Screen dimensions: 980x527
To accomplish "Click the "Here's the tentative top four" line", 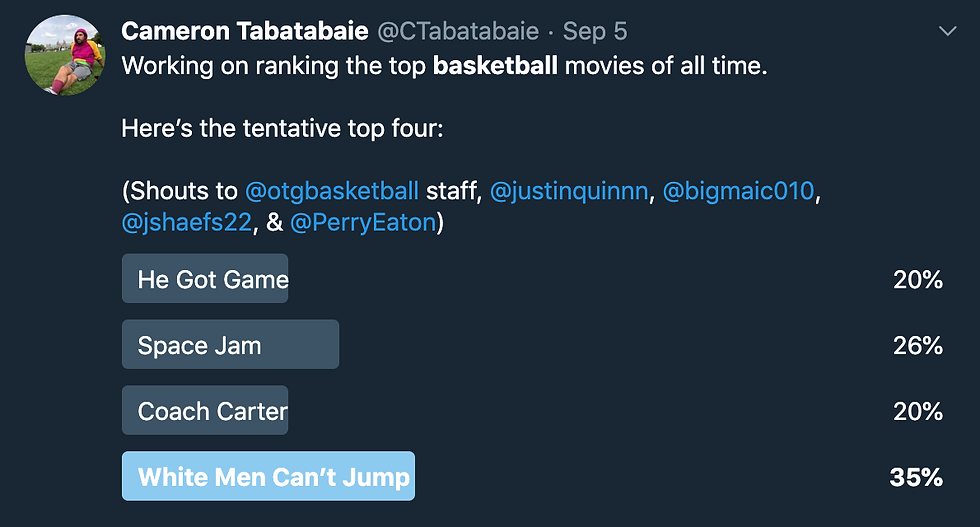I will [x=282, y=128].
